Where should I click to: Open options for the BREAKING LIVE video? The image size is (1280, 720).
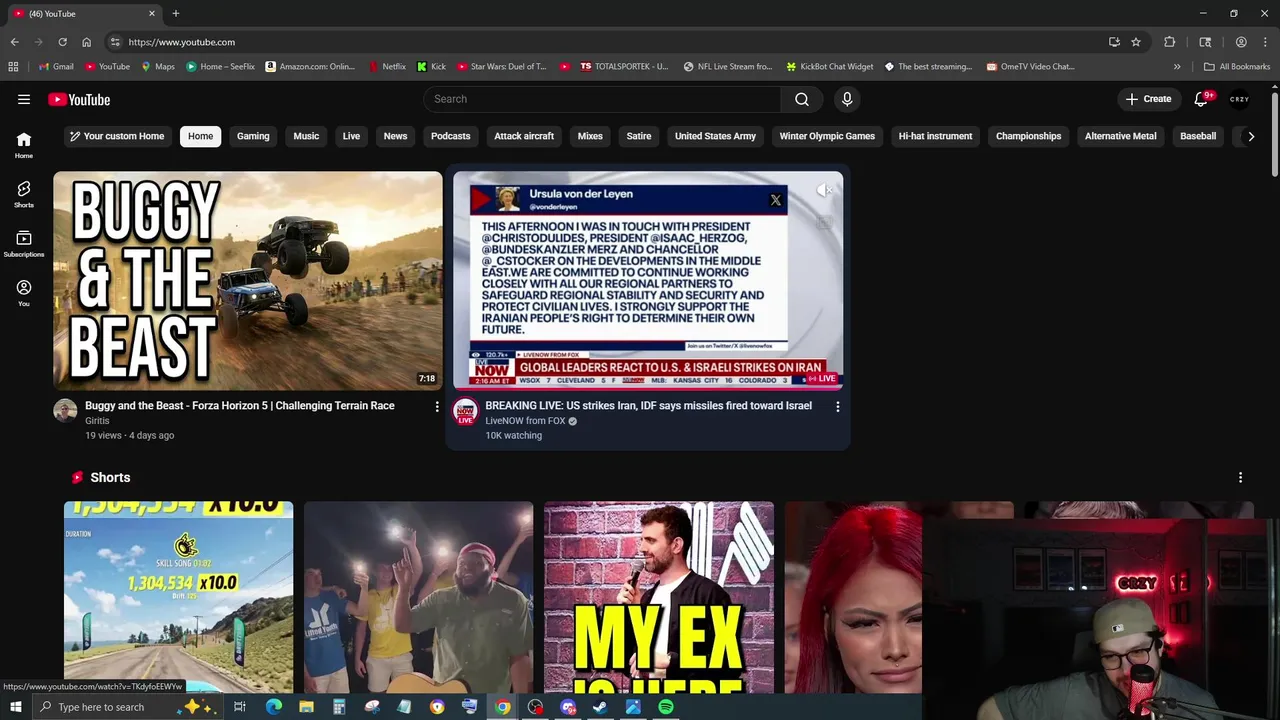pyautogui.click(x=838, y=407)
